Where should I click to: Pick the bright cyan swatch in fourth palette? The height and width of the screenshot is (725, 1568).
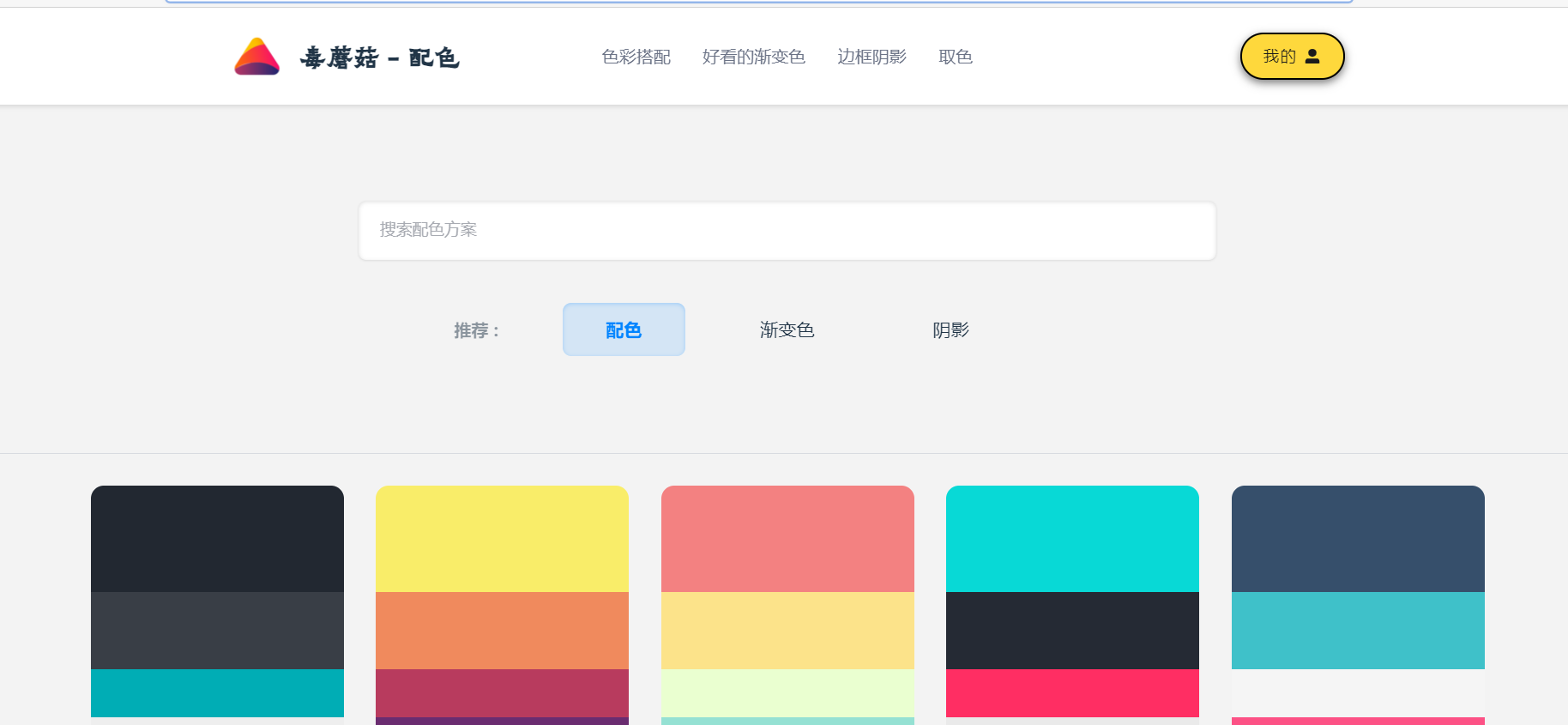pos(1072,539)
